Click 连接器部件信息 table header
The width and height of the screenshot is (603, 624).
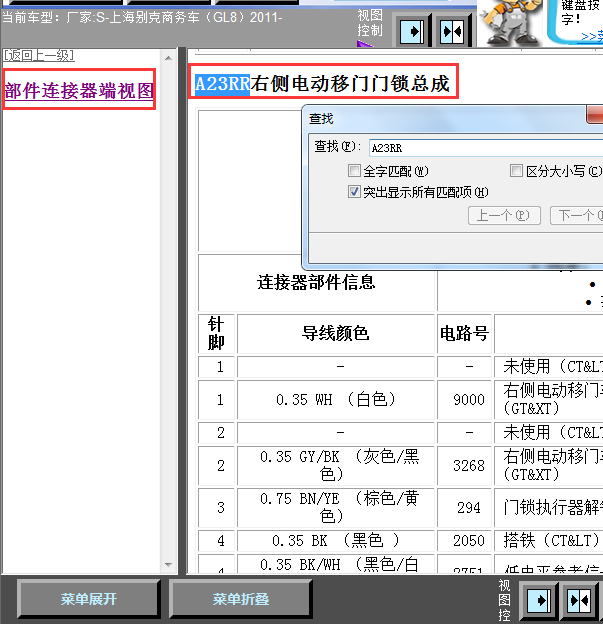pyautogui.click(x=316, y=283)
